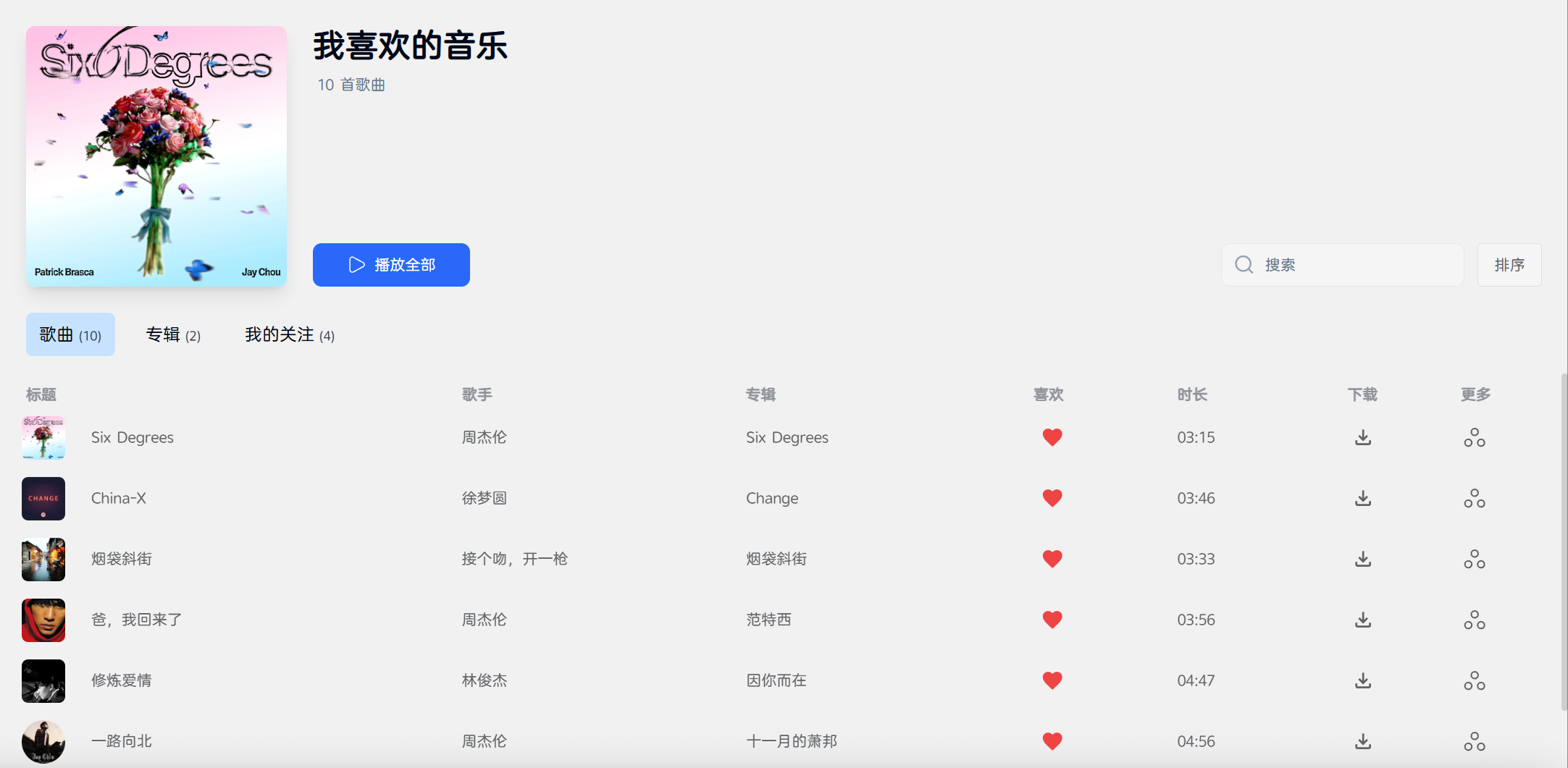1568x768 pixels.
Task: Unlike the Six Degrees song heart
Action: 1052,437
